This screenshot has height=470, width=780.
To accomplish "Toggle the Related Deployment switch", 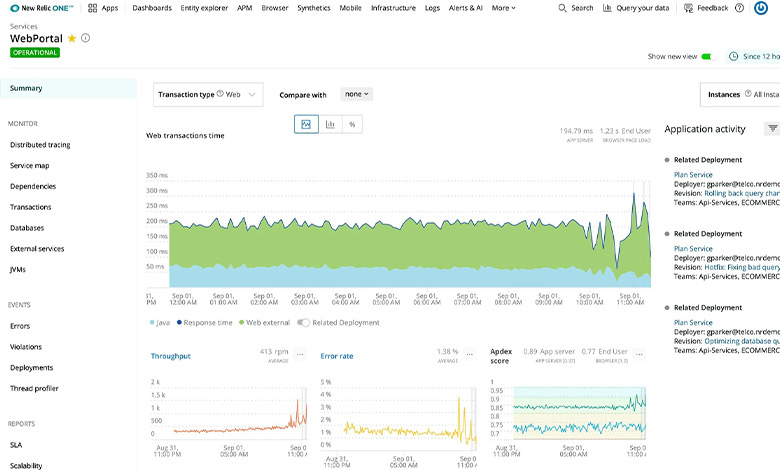I will 303,323.
